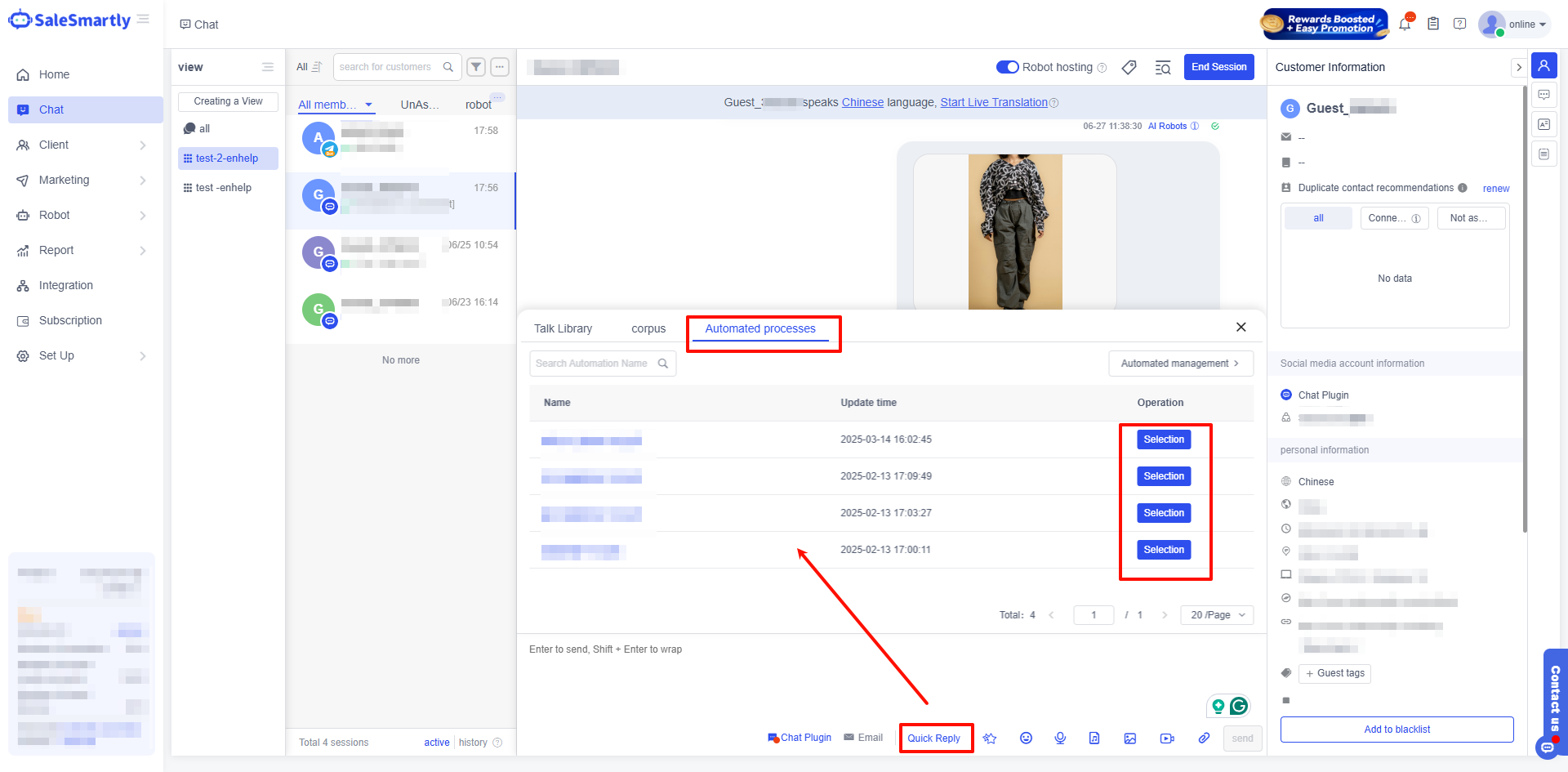Click the video attachment icon
Image resolution: width=1568 pixels, height=772 pixels.
pos(1167,738)
